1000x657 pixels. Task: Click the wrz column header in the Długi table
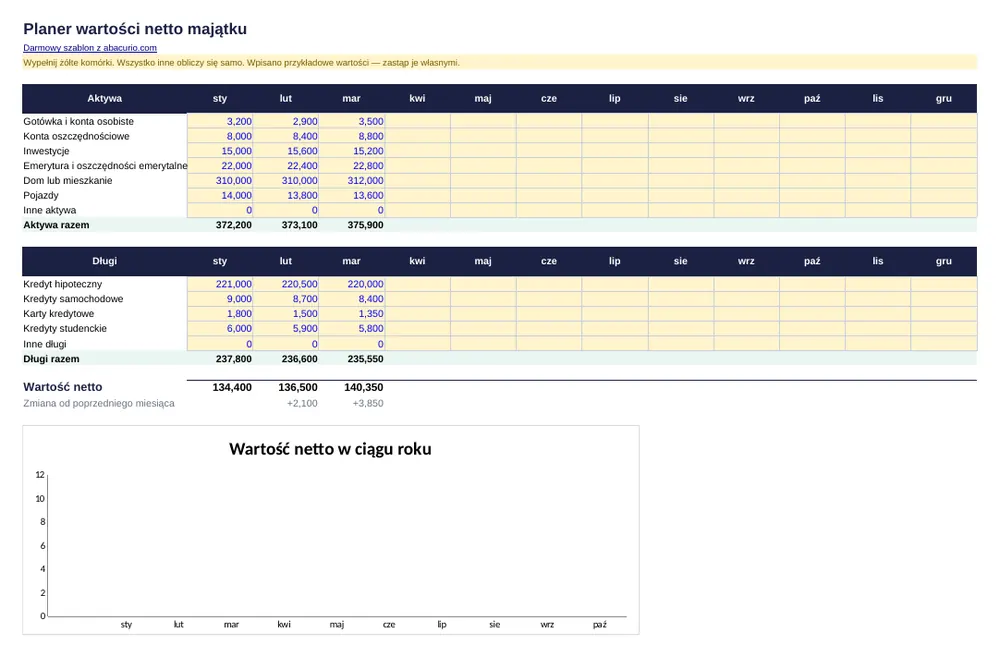(x=746, y=261)
